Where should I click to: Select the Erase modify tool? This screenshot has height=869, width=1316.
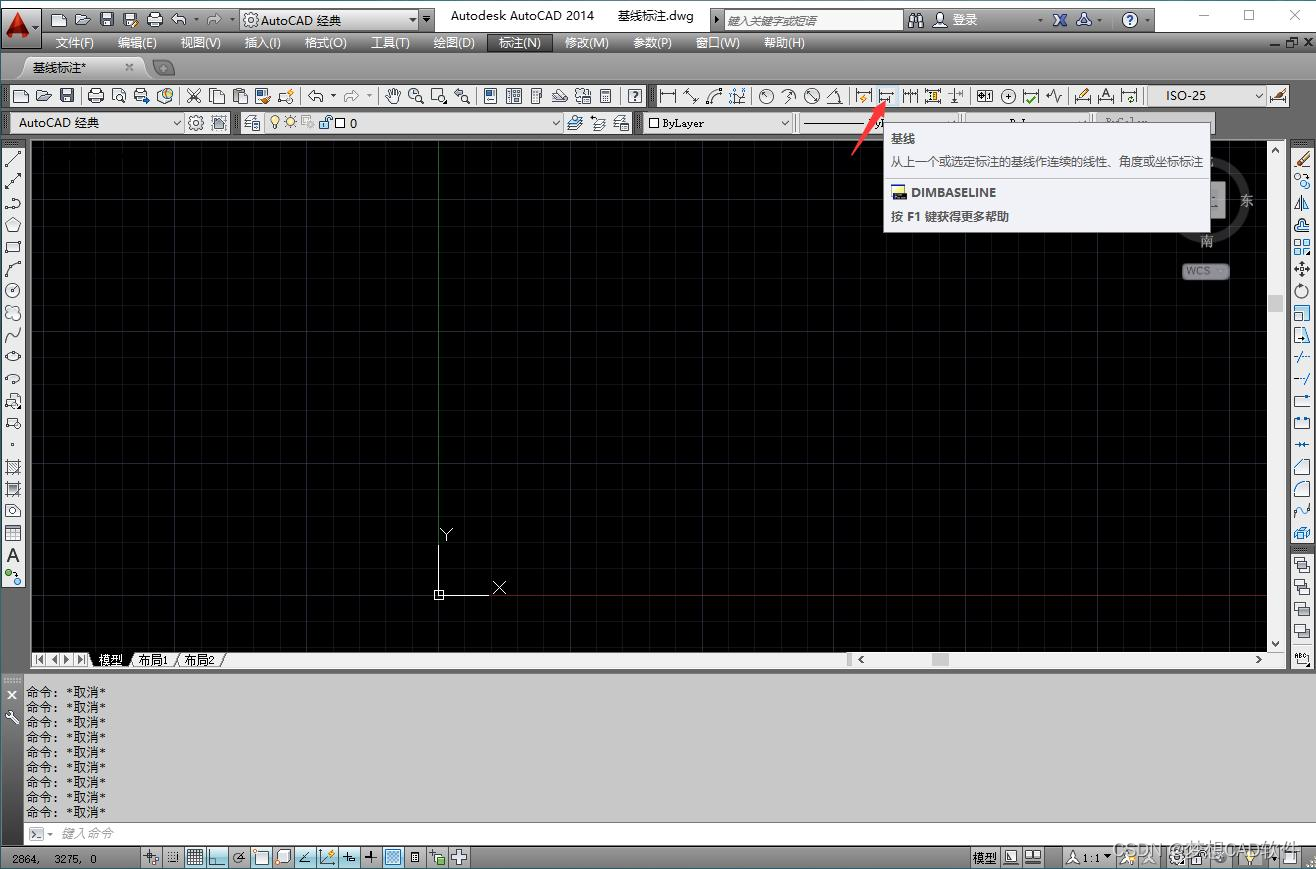[x=1302, y=158]
